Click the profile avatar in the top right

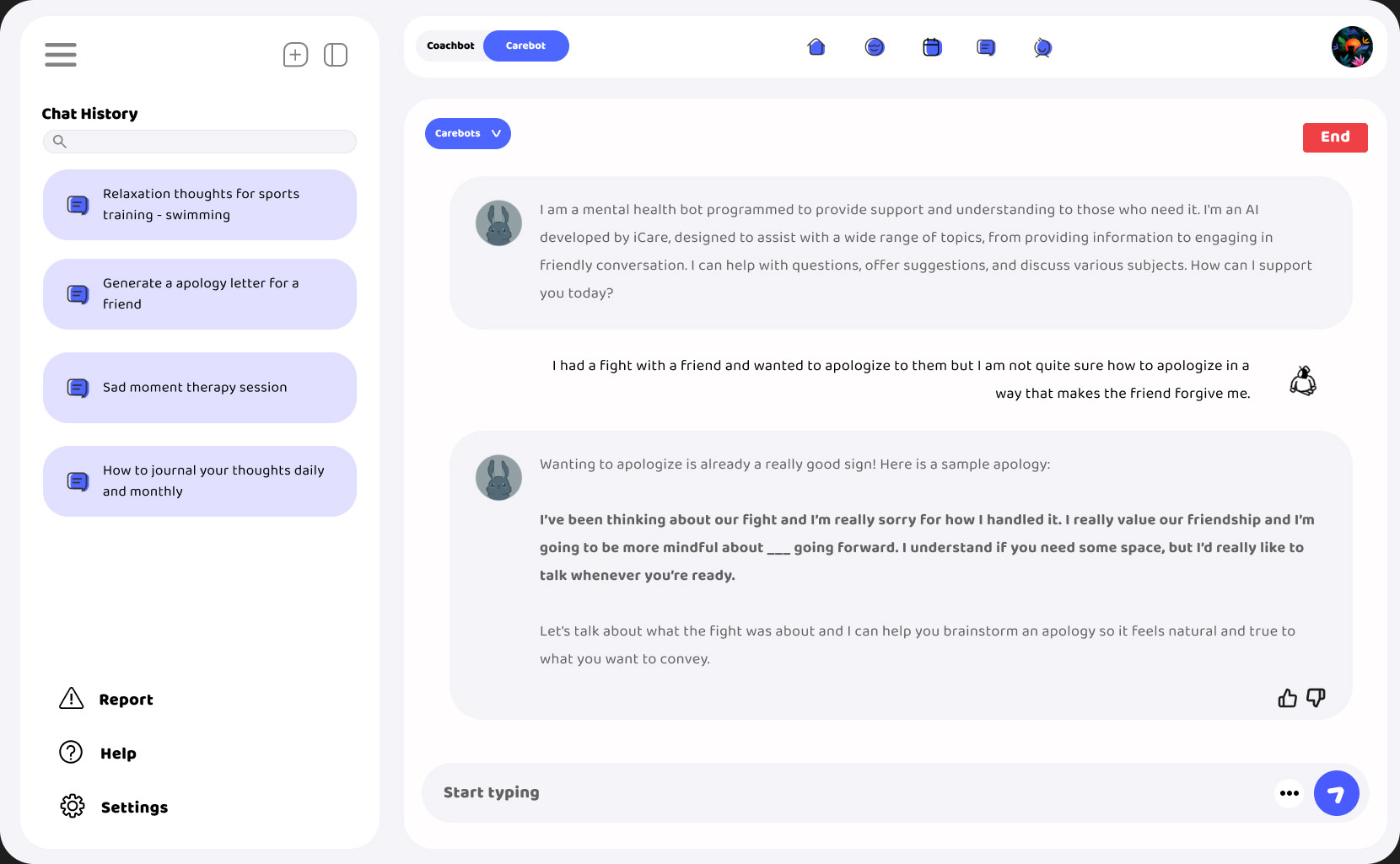pos(1352,46)
